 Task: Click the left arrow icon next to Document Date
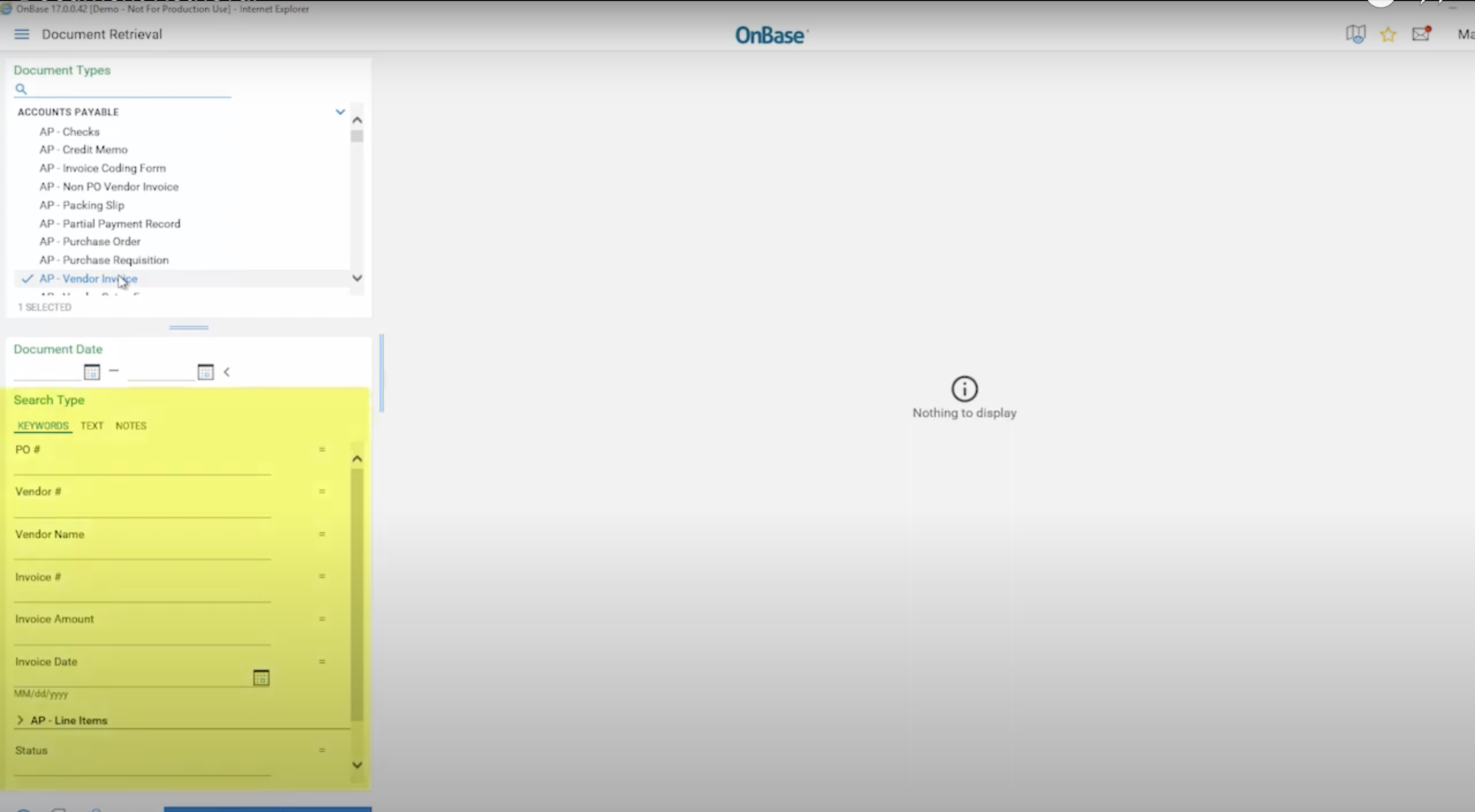(x=228, y=372)
